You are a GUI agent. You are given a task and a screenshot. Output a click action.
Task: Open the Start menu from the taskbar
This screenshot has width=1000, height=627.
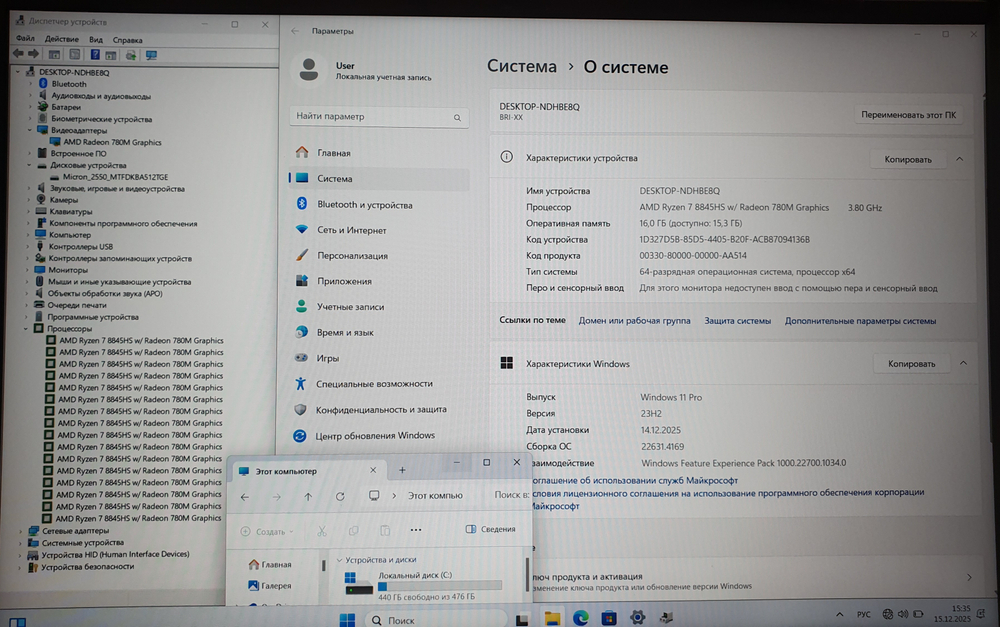coord(347,620)
